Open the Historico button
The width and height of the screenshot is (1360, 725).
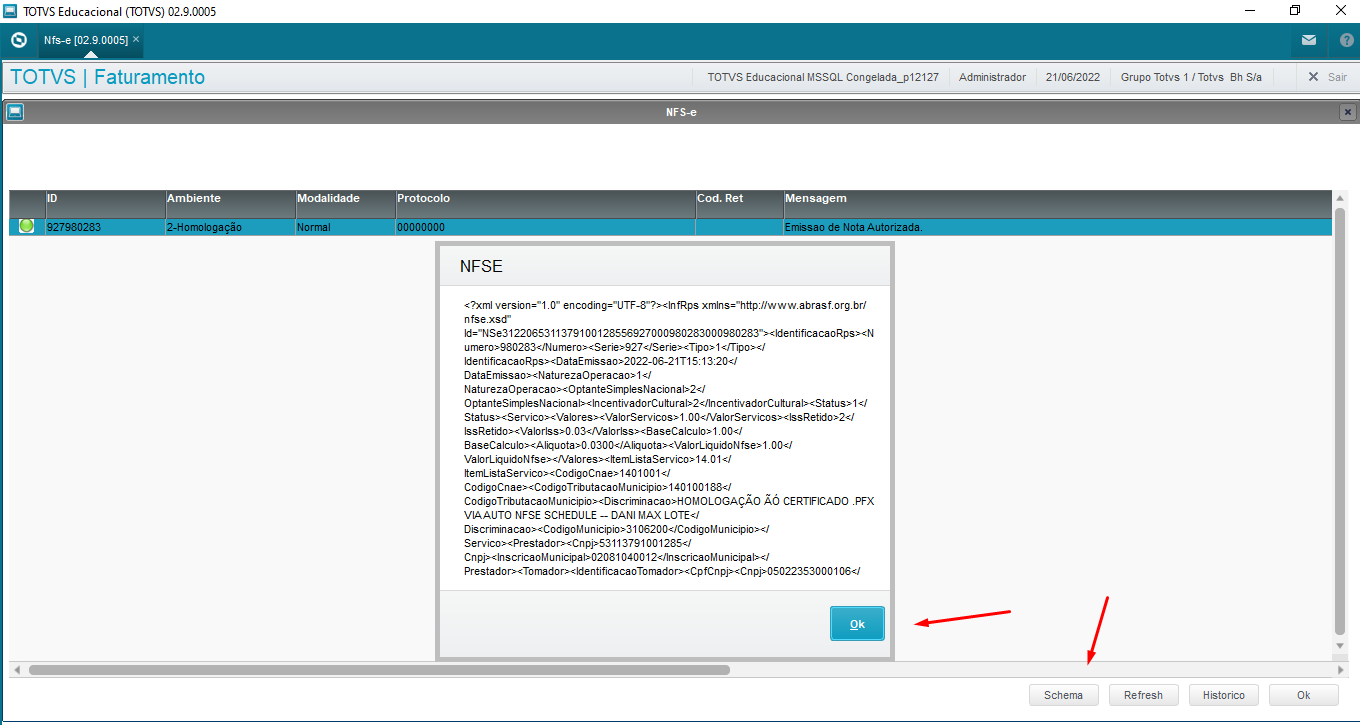point(1224,695)
